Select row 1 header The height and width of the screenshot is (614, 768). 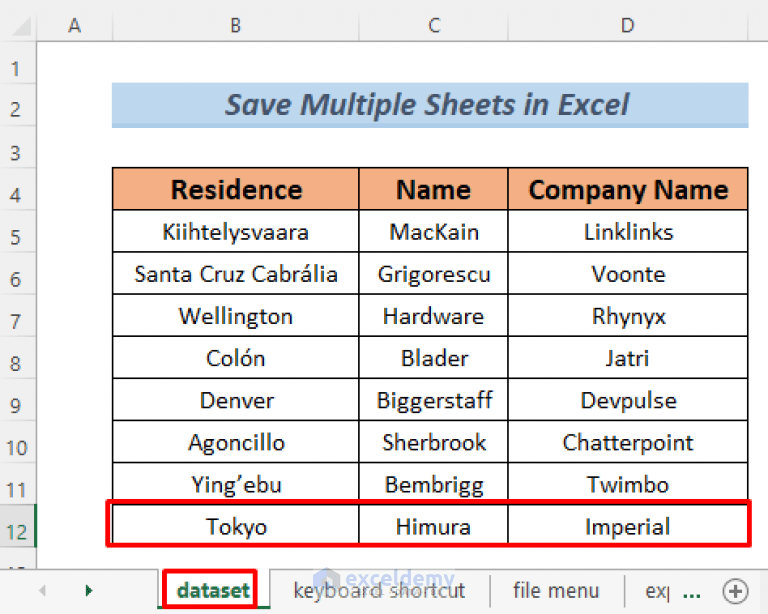click(x=18, y=64)
